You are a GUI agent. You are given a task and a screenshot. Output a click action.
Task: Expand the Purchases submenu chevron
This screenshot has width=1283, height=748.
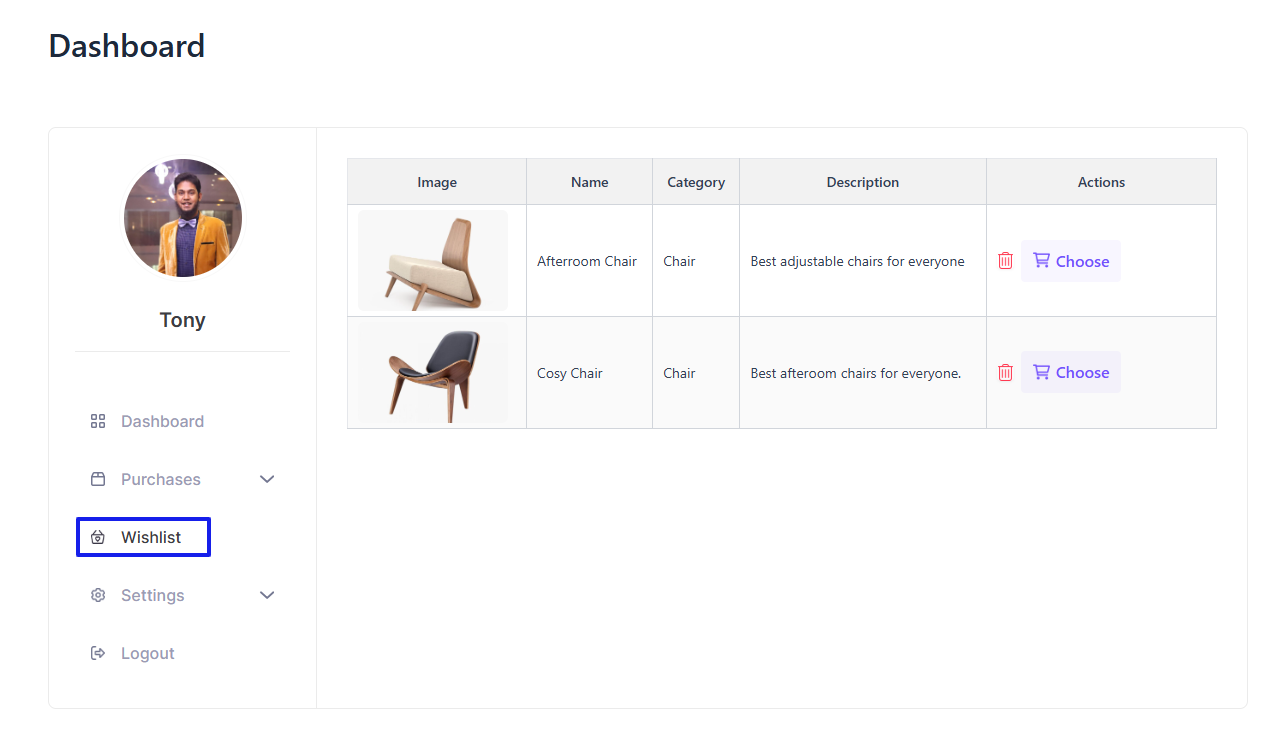tap(267, 480)
